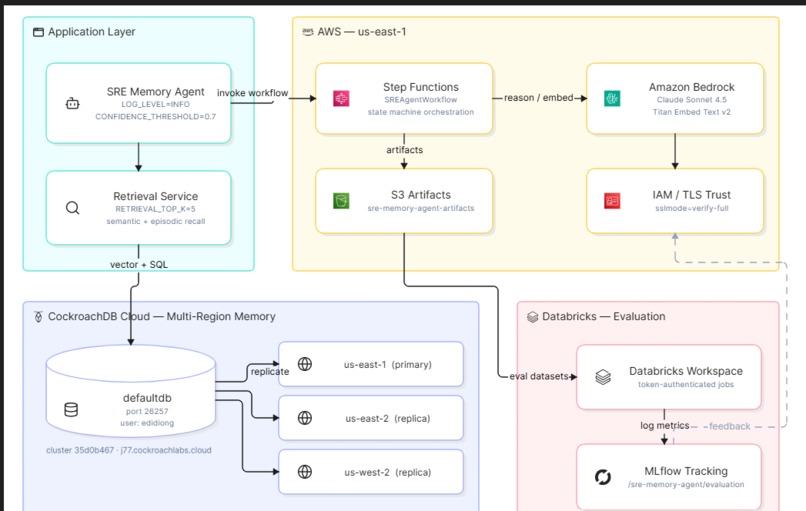
Task: Click the dashed 'feedback' edge label
Action: [x=729, y=426]
